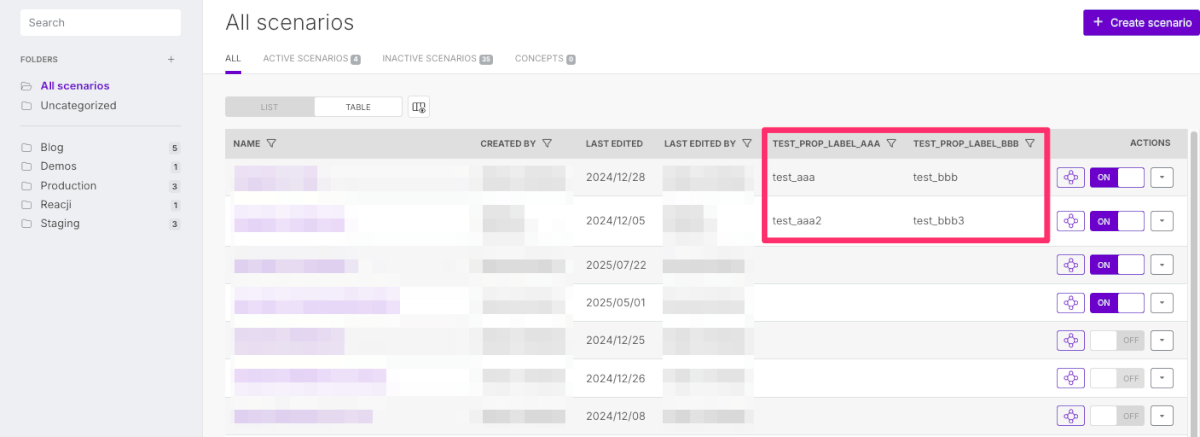Switch to Active Scenarios tab
The height and width of the screenshot is (437, 1200).
pos(312,59)
